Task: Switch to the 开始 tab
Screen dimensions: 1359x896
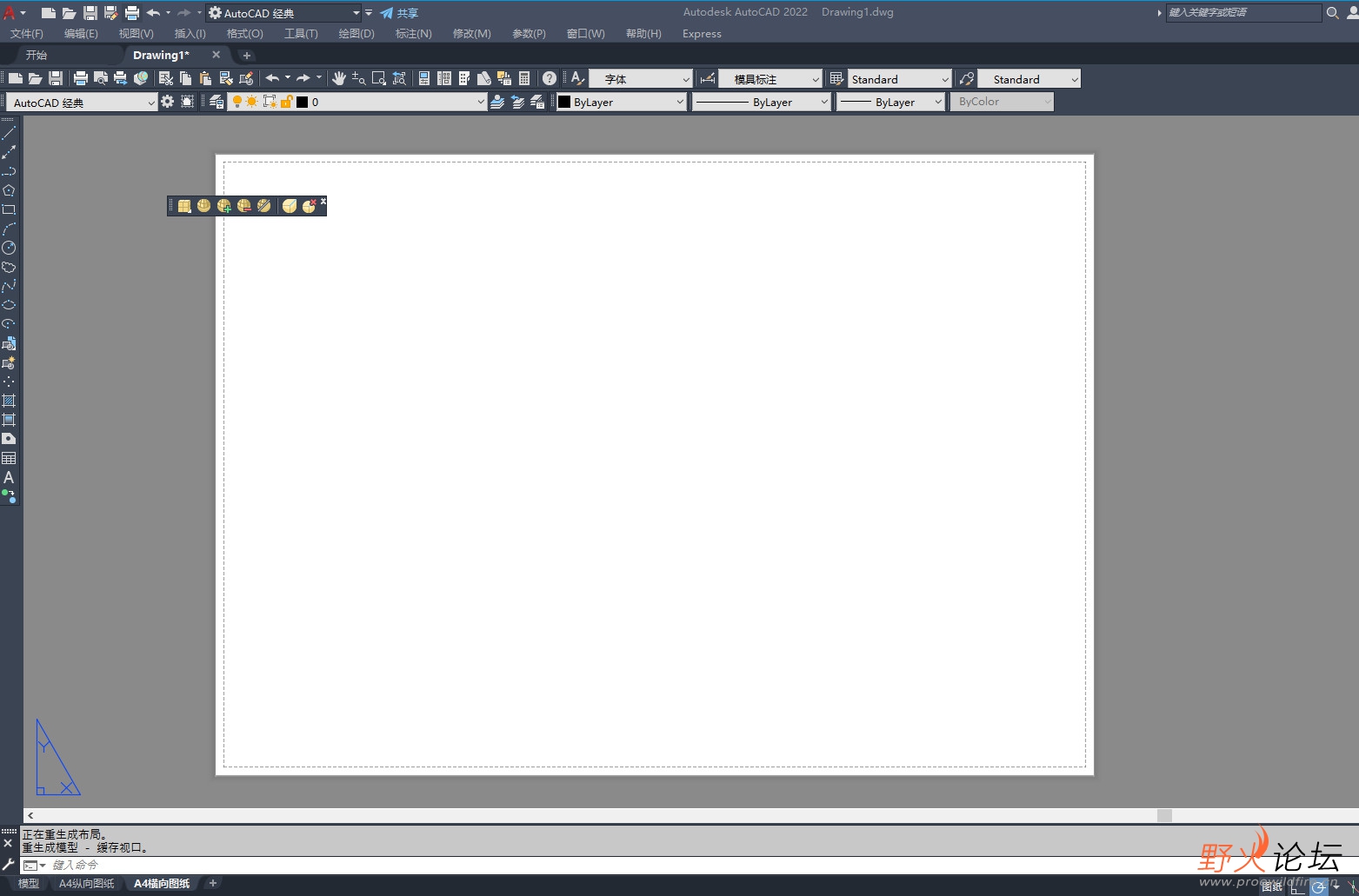Action: [37, 55]
